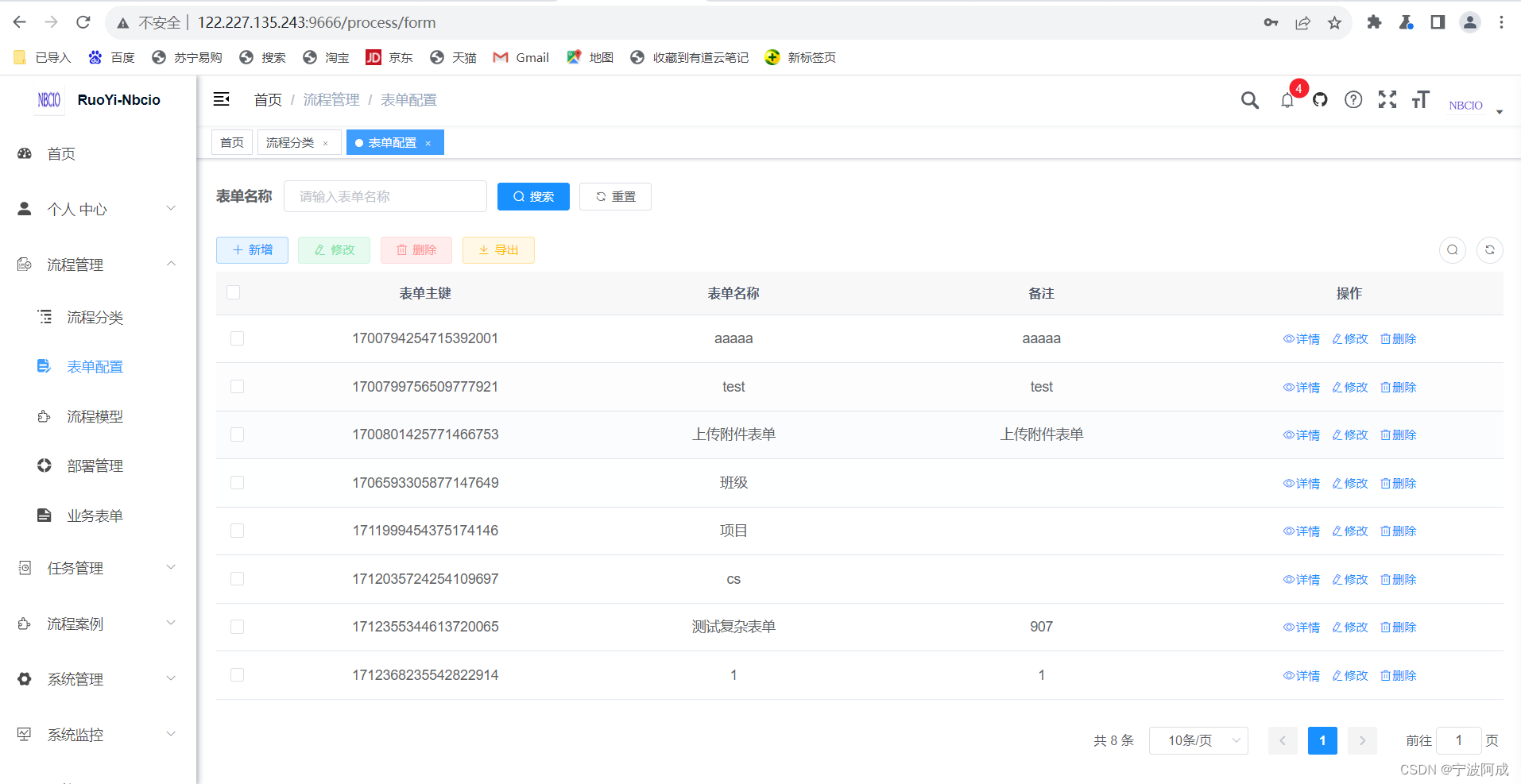1521x784 pixels.
Task: Open the browser share icon
Action: click(x=1302, y=23)
